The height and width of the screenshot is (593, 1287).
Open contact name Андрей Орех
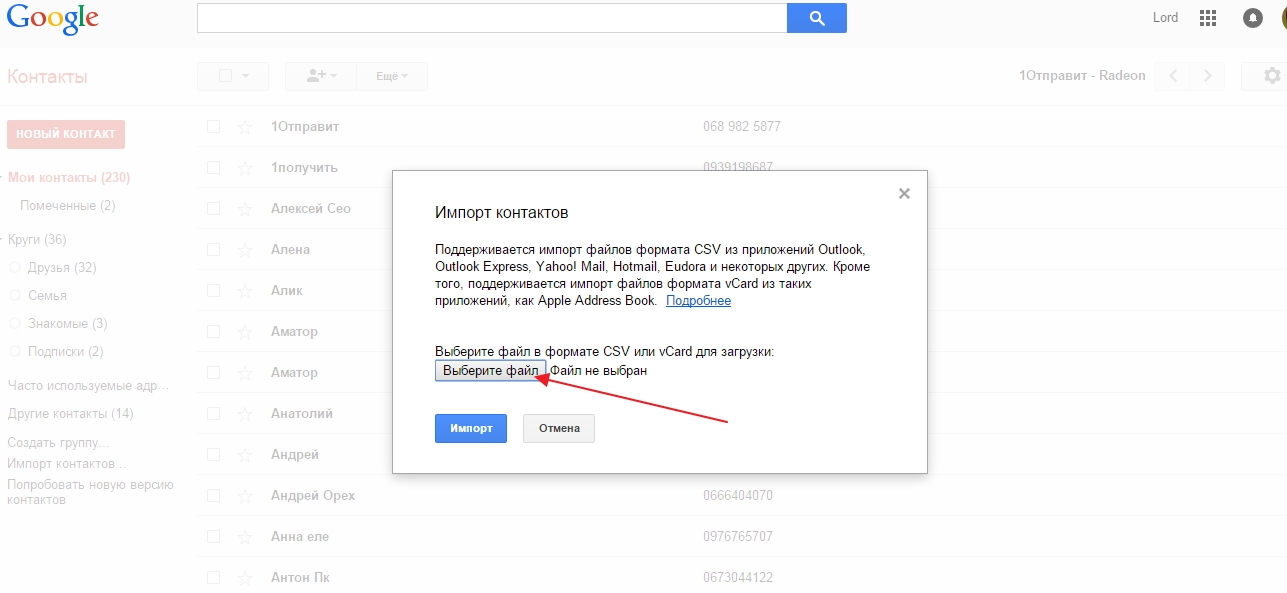coord(313,496)
